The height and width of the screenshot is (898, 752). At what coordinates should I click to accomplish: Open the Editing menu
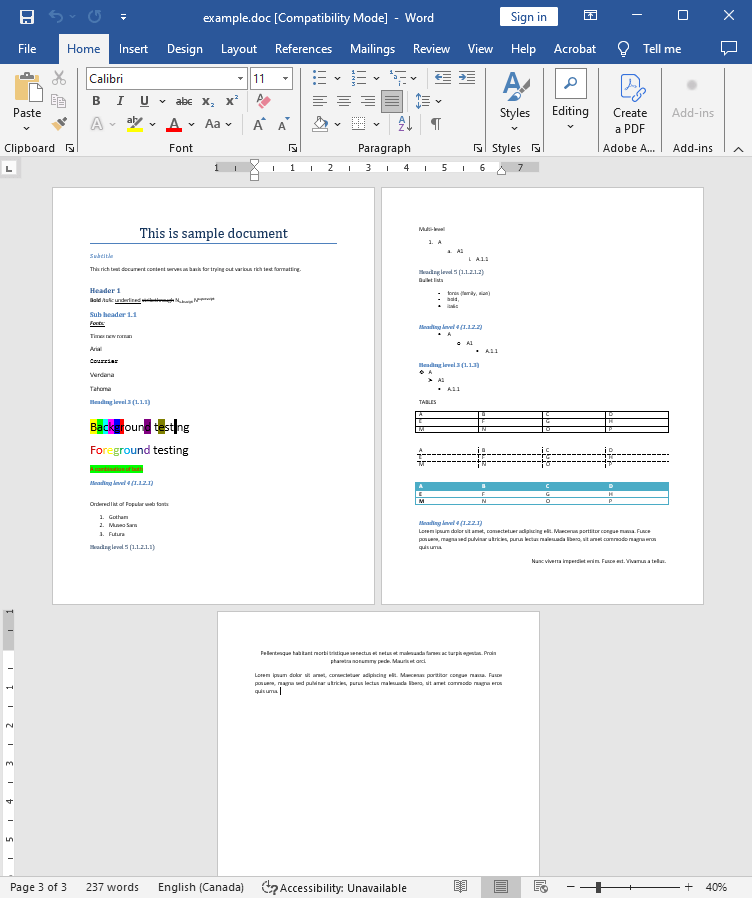point(570,101)
